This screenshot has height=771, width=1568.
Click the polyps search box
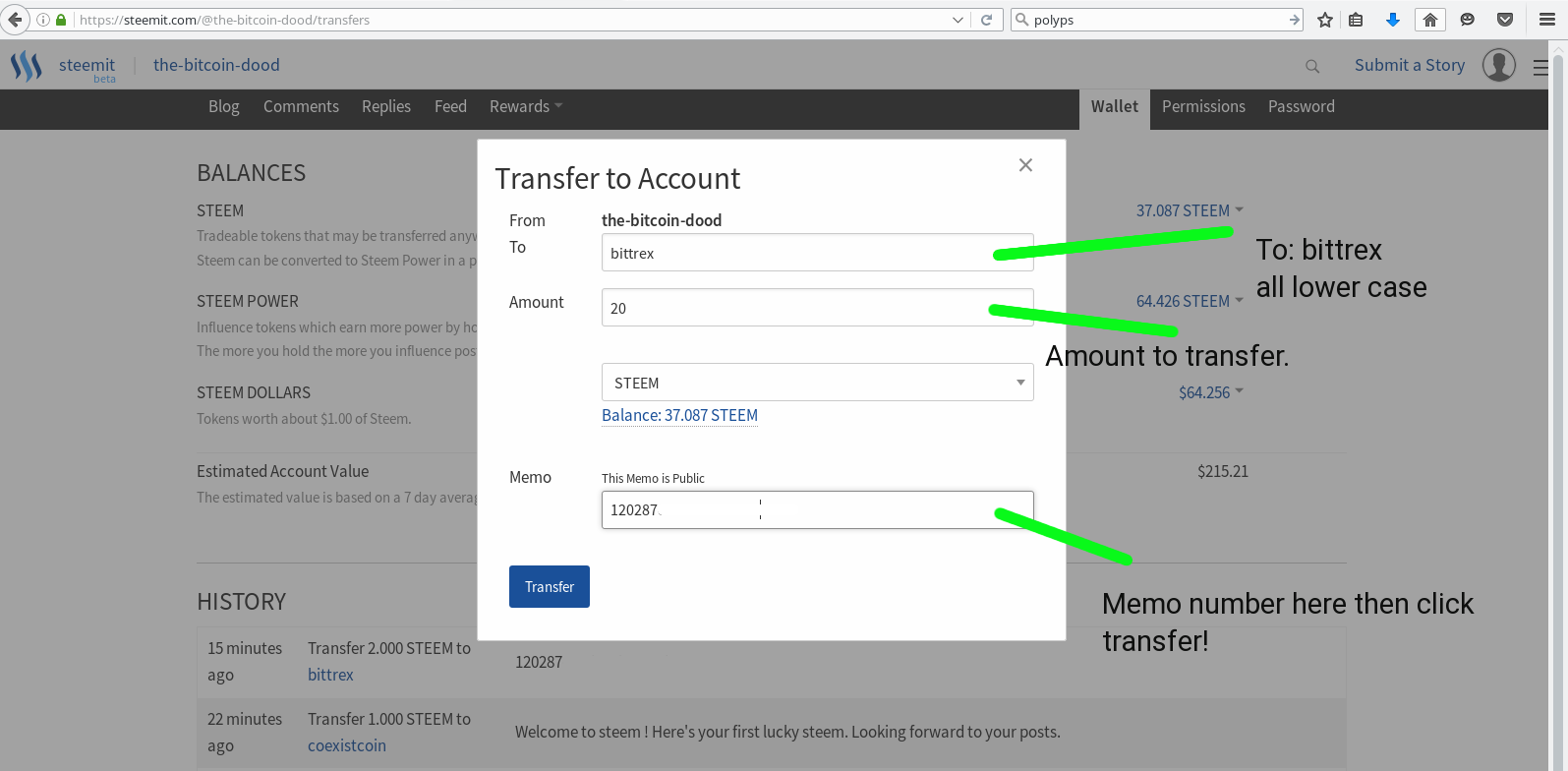1158,20
